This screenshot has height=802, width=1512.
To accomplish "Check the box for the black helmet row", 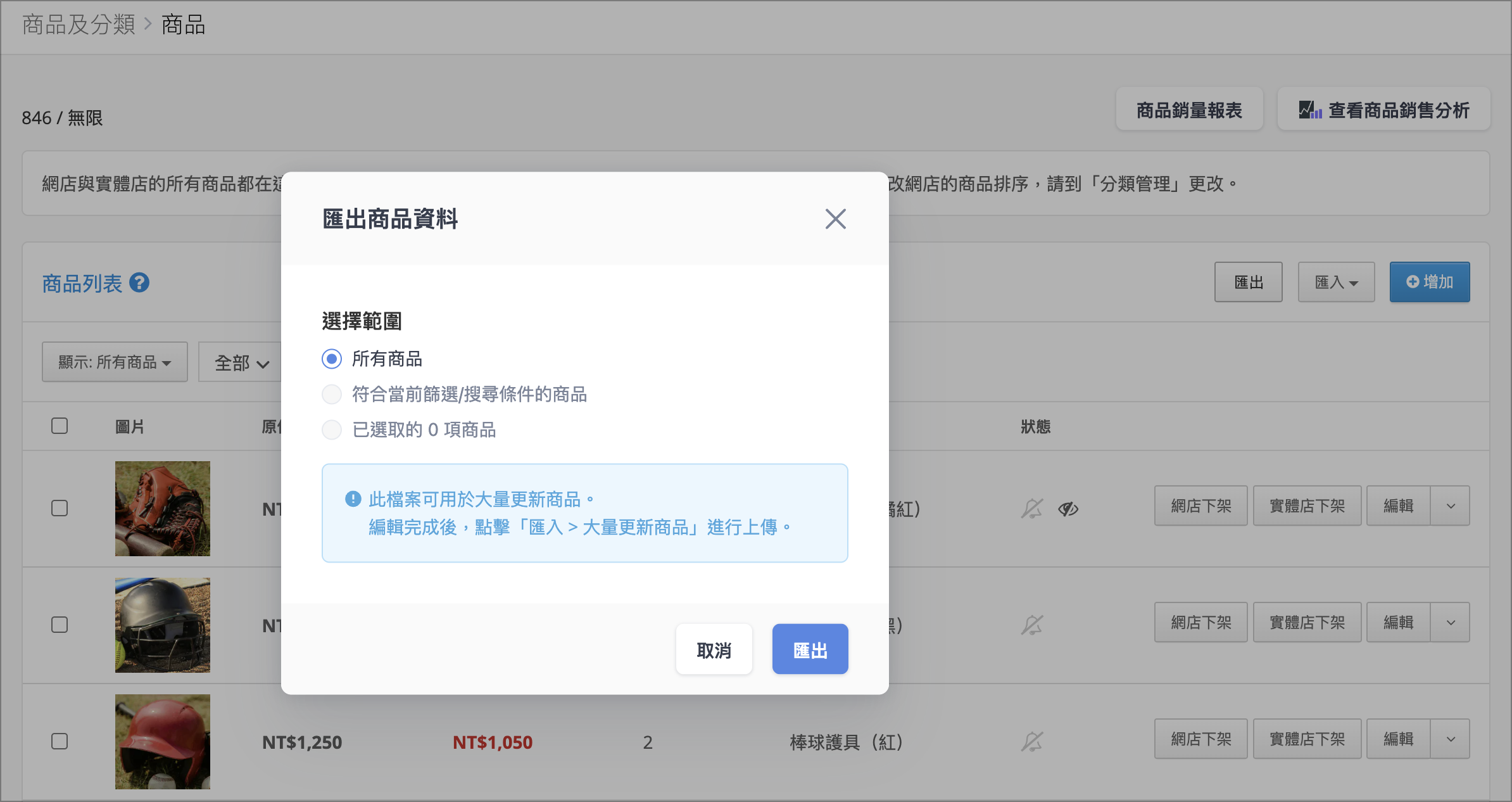I will pos(60,625).
